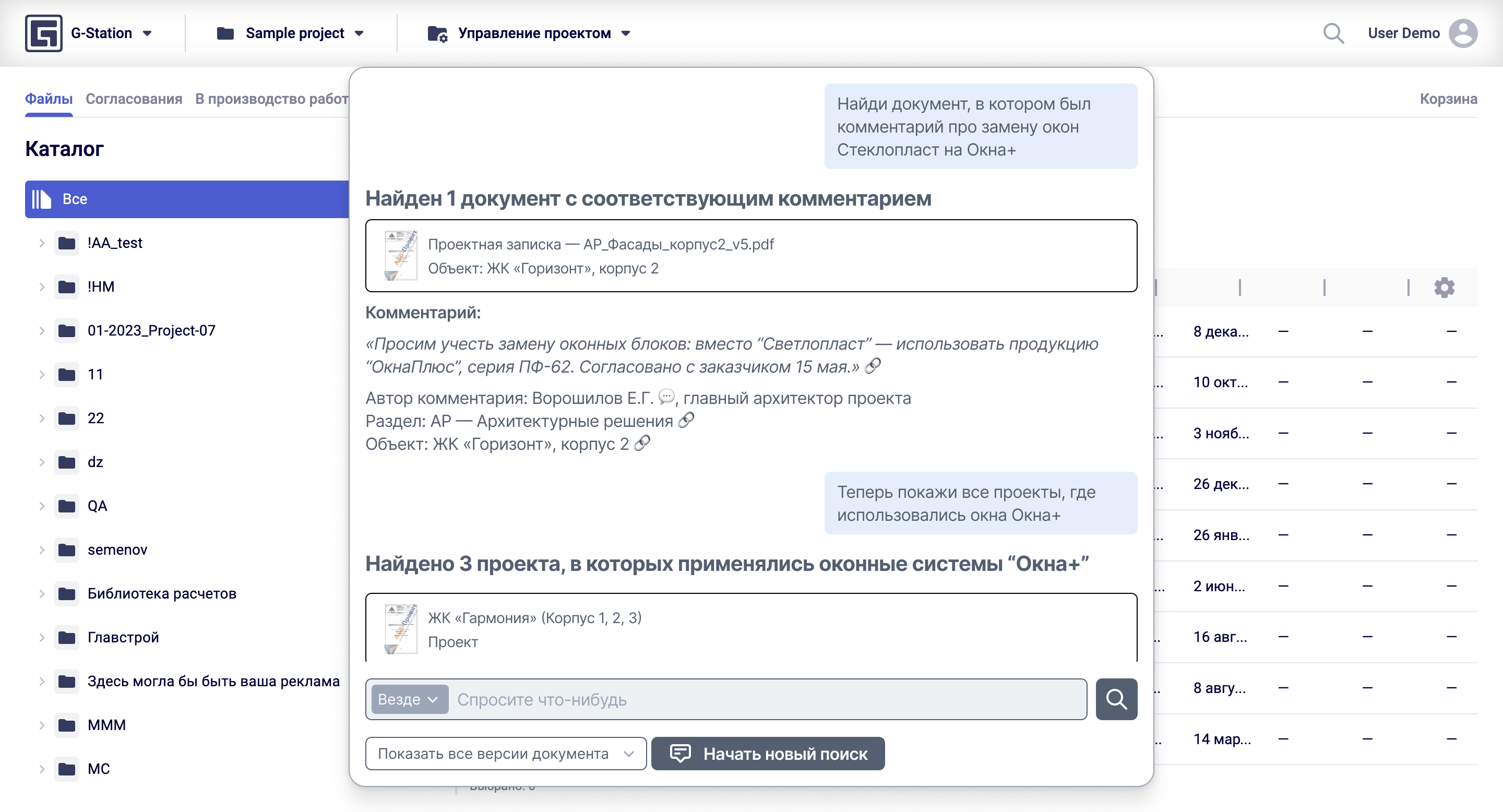Click comment bubble icon next to Ворошилов Е.Г.
The image size is (1503, 812).
coord(666,397)
